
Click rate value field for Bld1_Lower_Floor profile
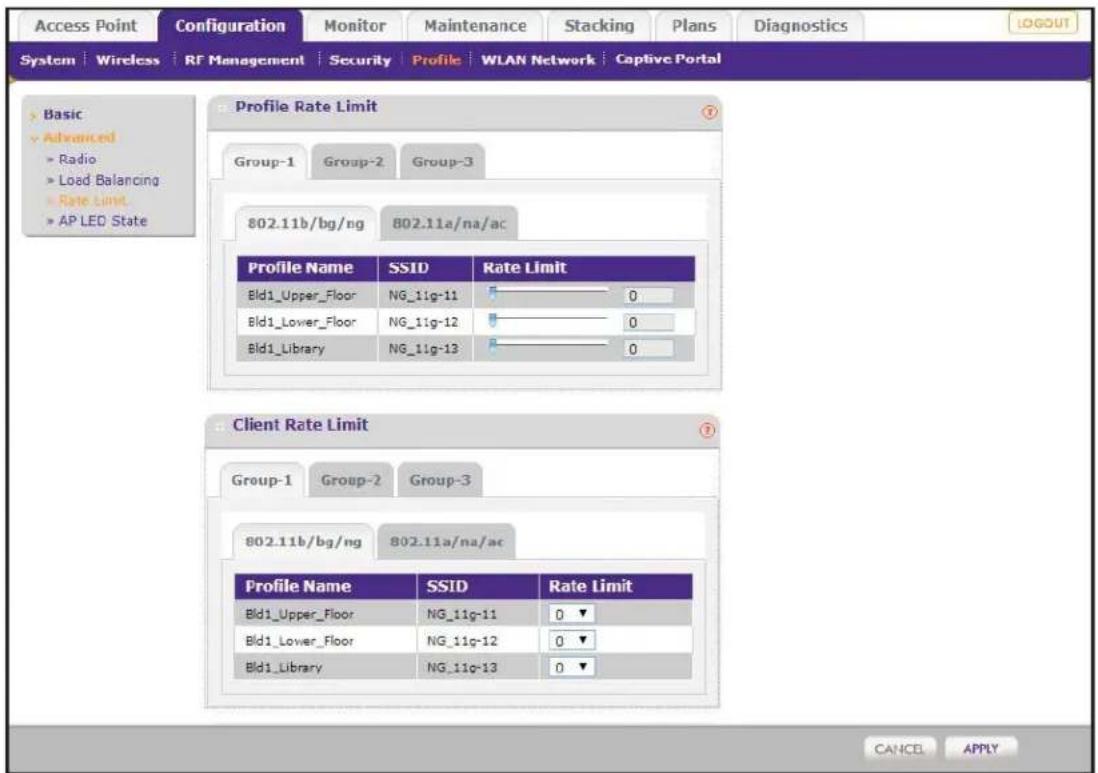point(648,322)
